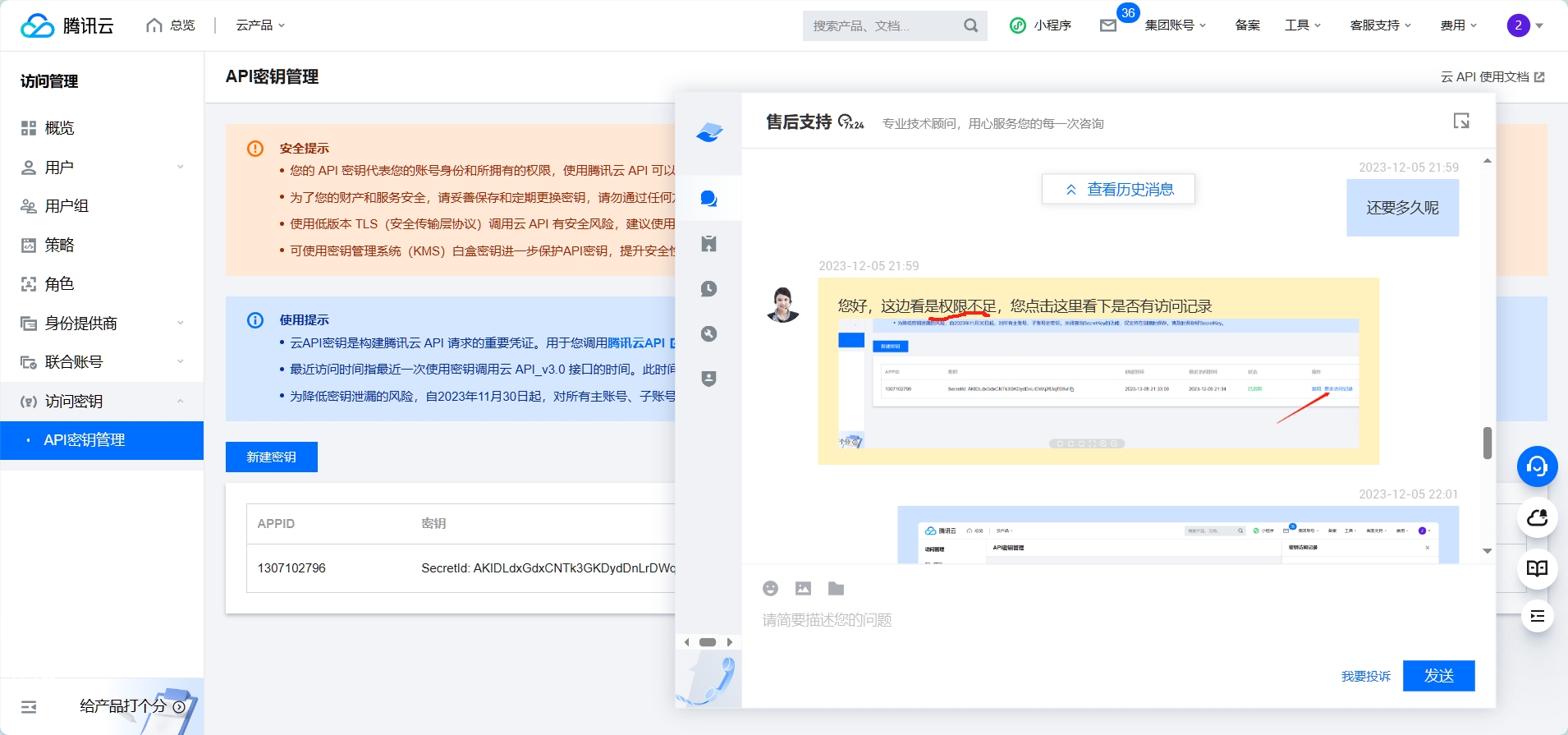Click the 我要投诉 link
The image size is (1568, 735).
pyautogui.click(x=1366, y=677)
